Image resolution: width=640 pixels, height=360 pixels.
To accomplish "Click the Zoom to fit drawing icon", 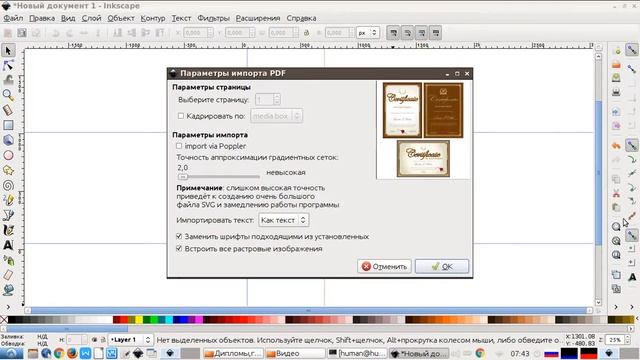I will [616, 241].
